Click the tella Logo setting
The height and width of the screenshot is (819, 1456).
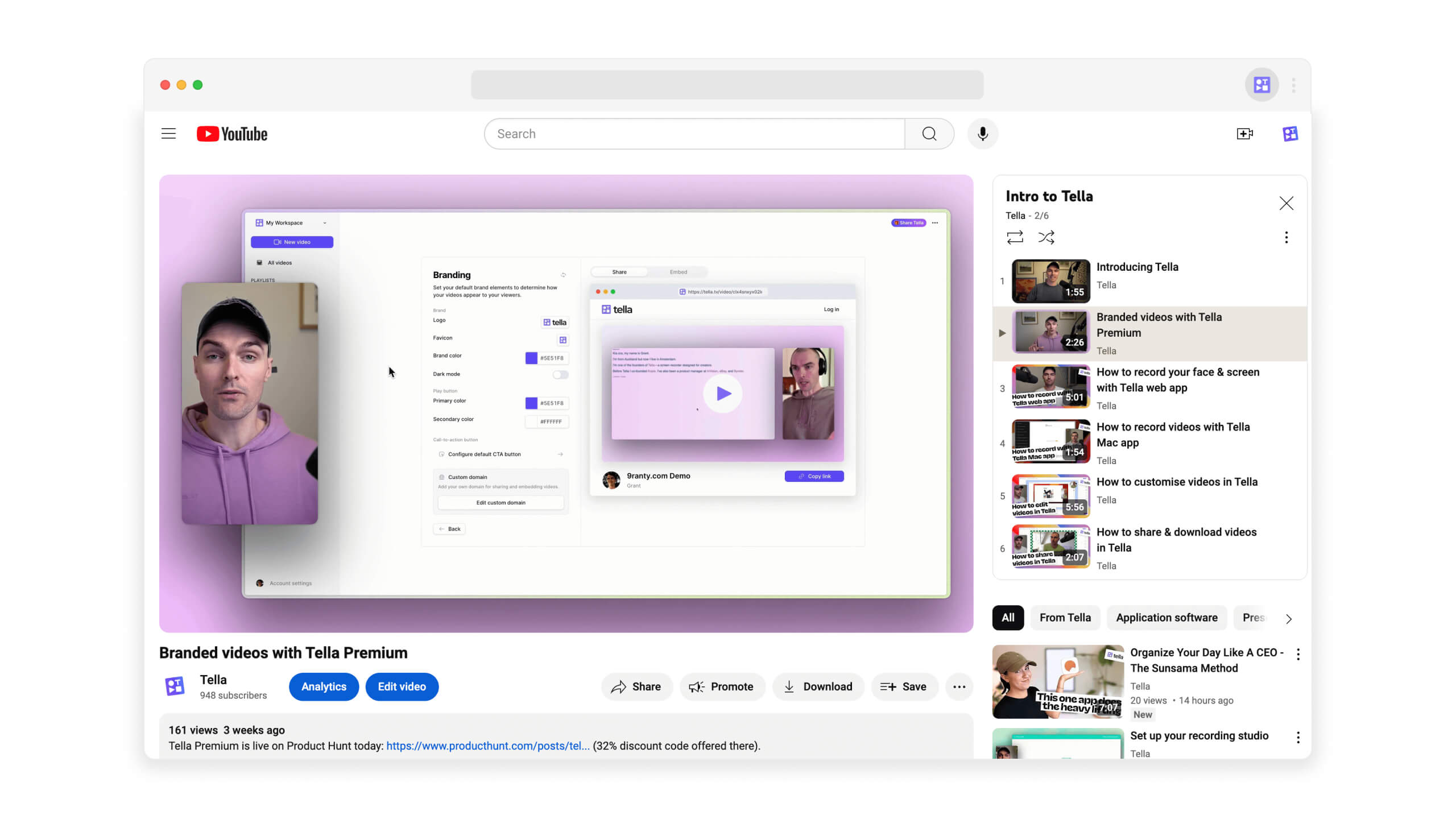(555, 322)
